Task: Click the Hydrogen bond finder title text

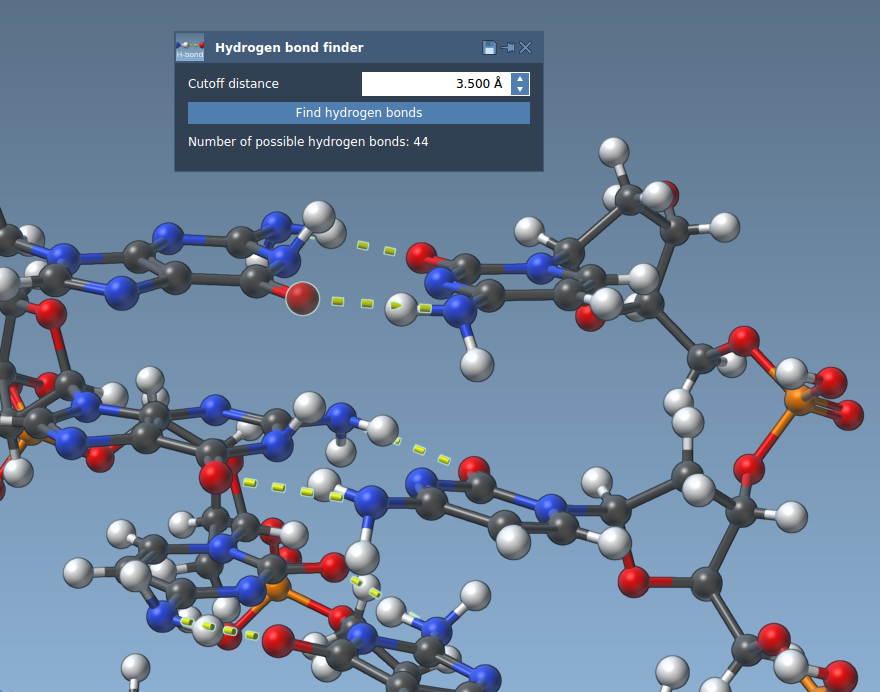Action: pos(289,47)
